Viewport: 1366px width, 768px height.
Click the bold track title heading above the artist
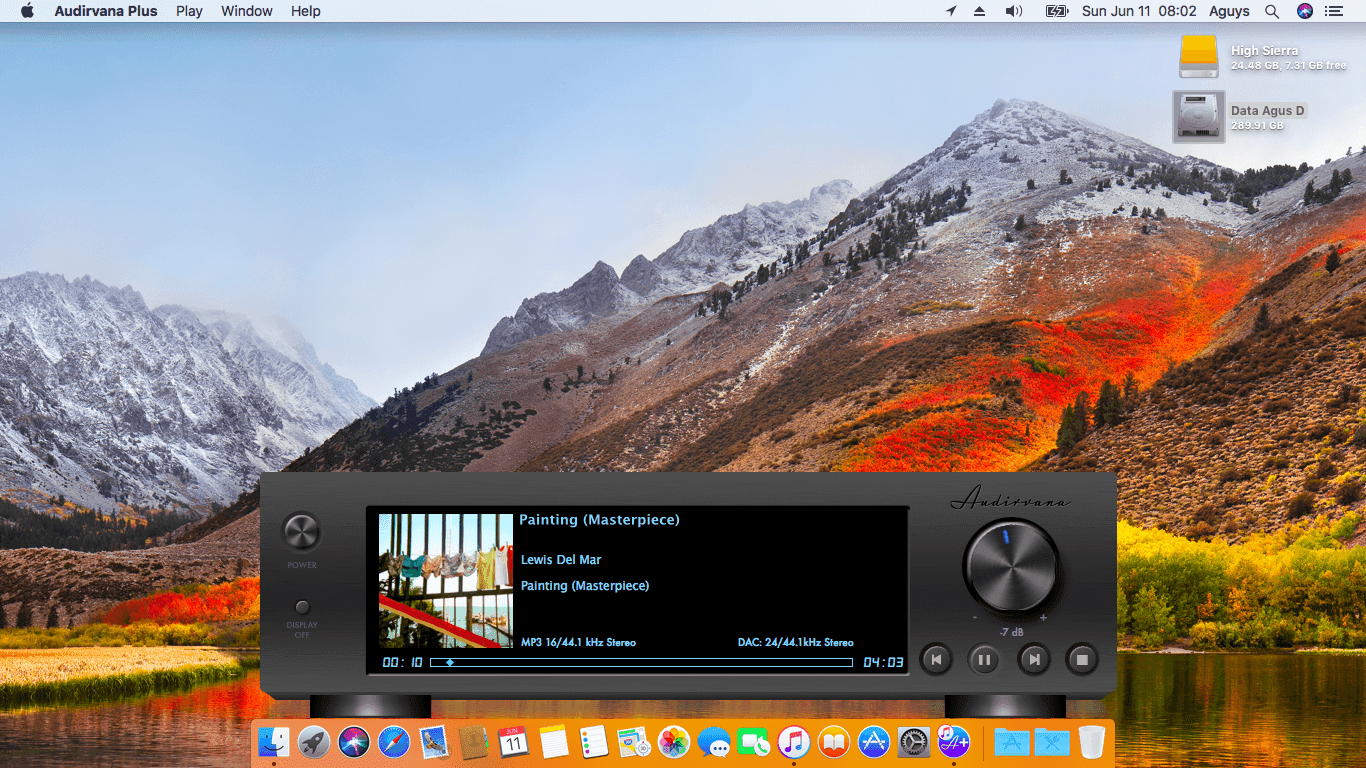(x=599, y=520)
